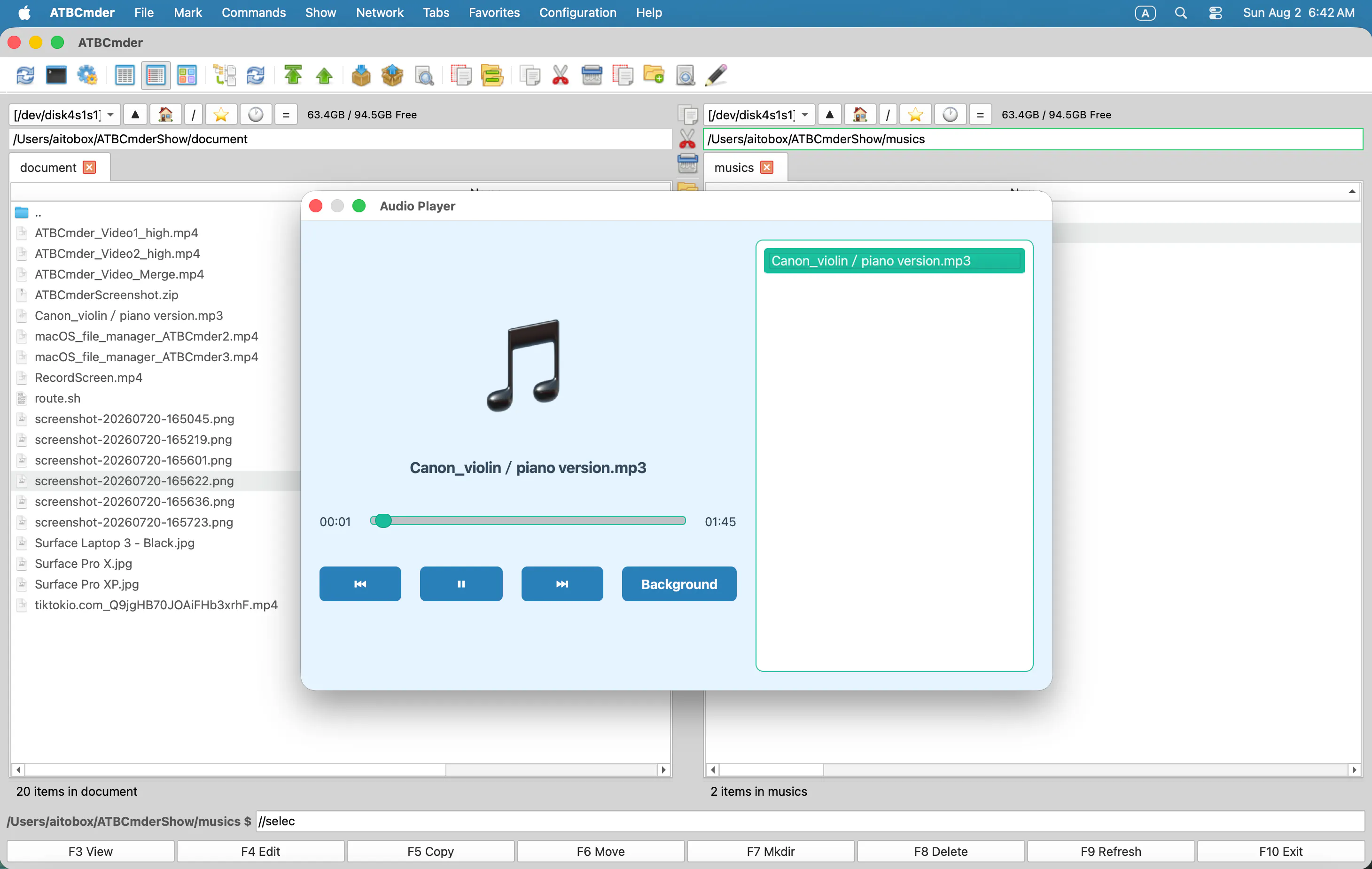The height and width of the screenshot is (869, 1372).
Task: Open right panel disk drive dropdown
Action: pos(759,115)
